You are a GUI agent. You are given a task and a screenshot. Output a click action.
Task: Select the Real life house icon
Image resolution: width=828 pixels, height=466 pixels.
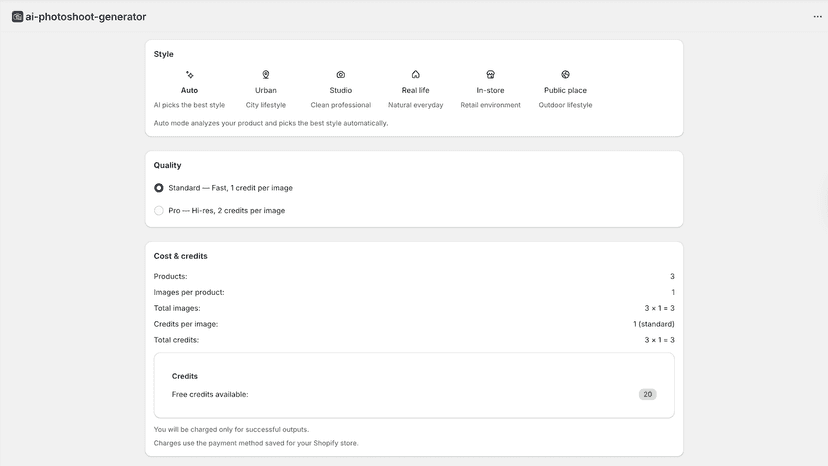416,74
